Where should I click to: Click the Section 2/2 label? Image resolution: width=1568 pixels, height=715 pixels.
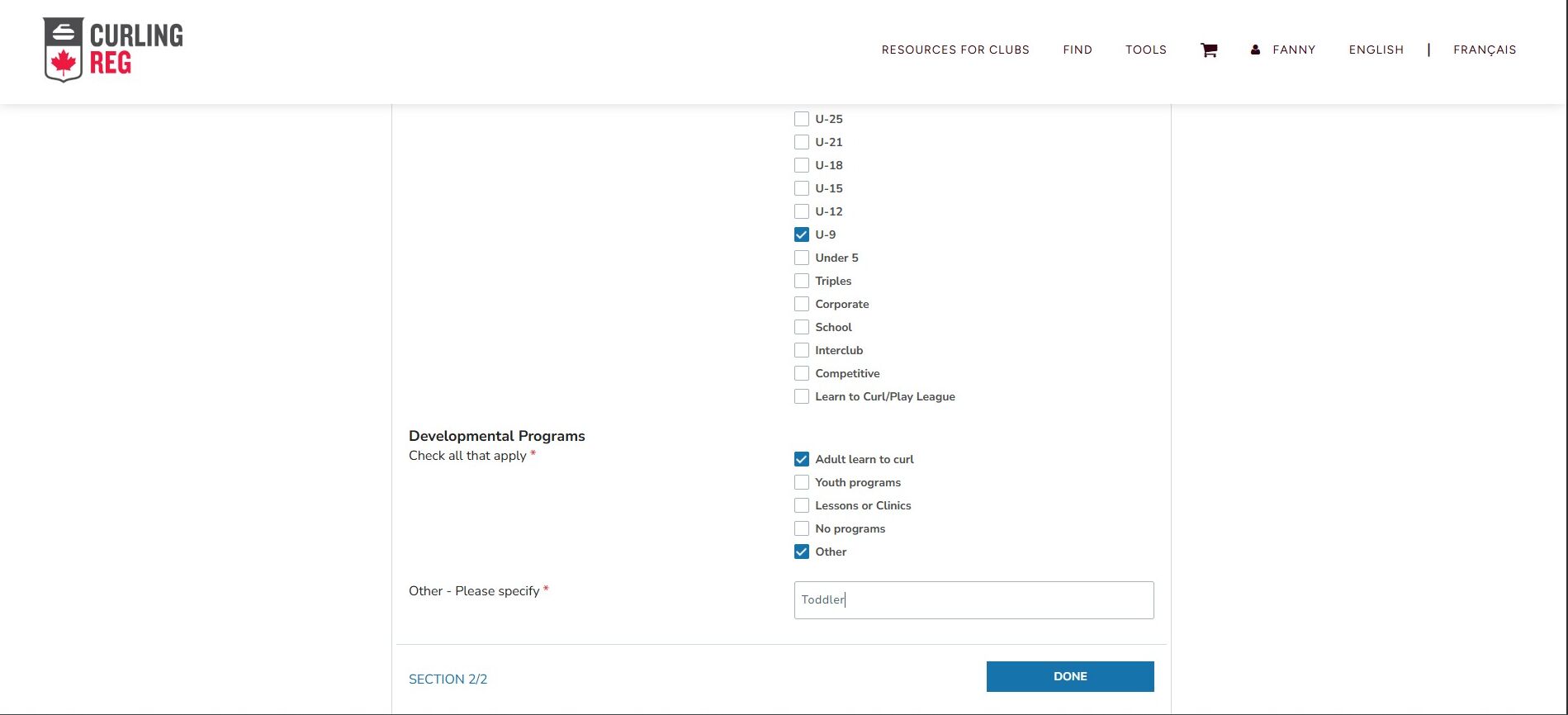448,679
